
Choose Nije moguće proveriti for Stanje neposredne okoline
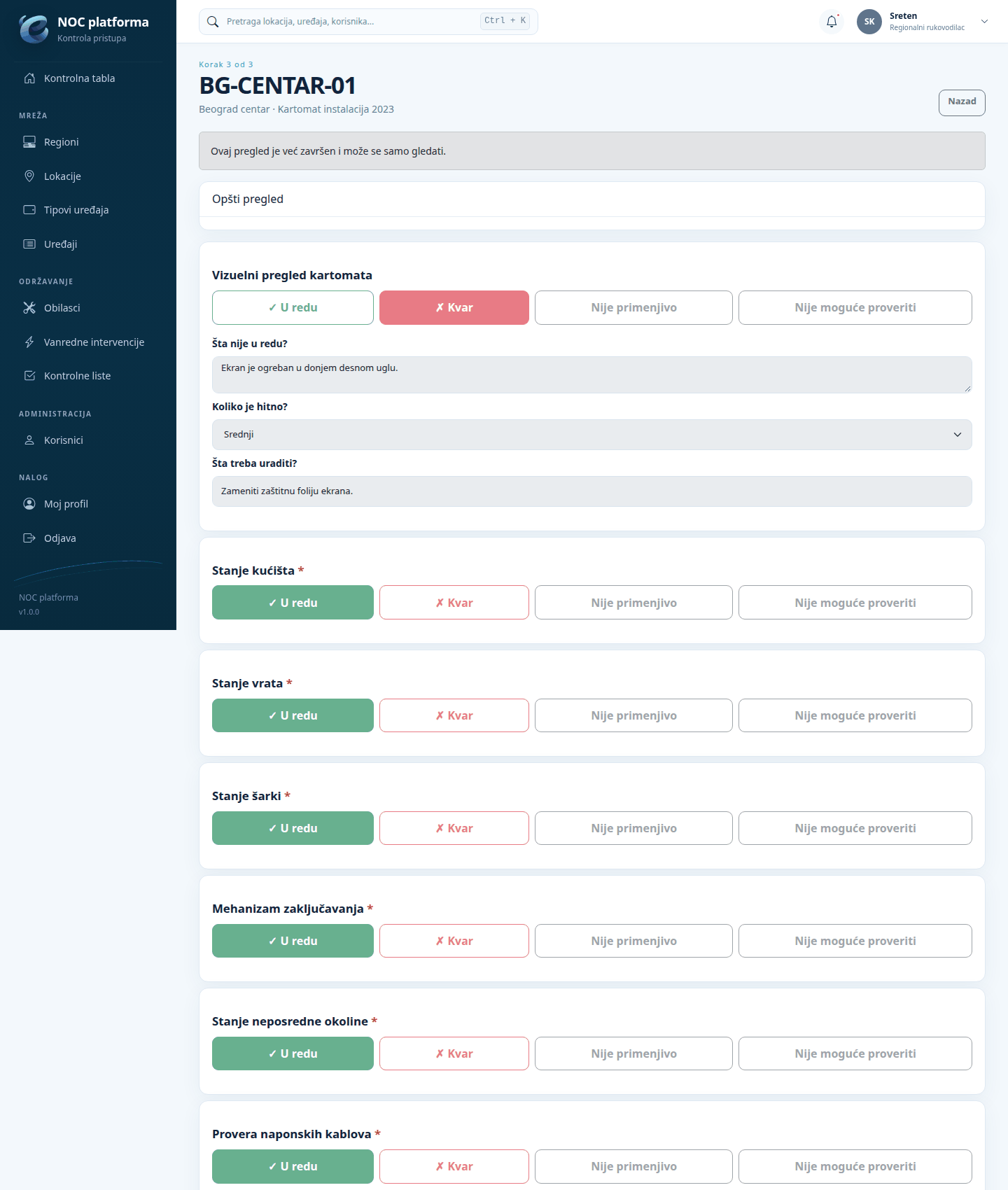855,1053
